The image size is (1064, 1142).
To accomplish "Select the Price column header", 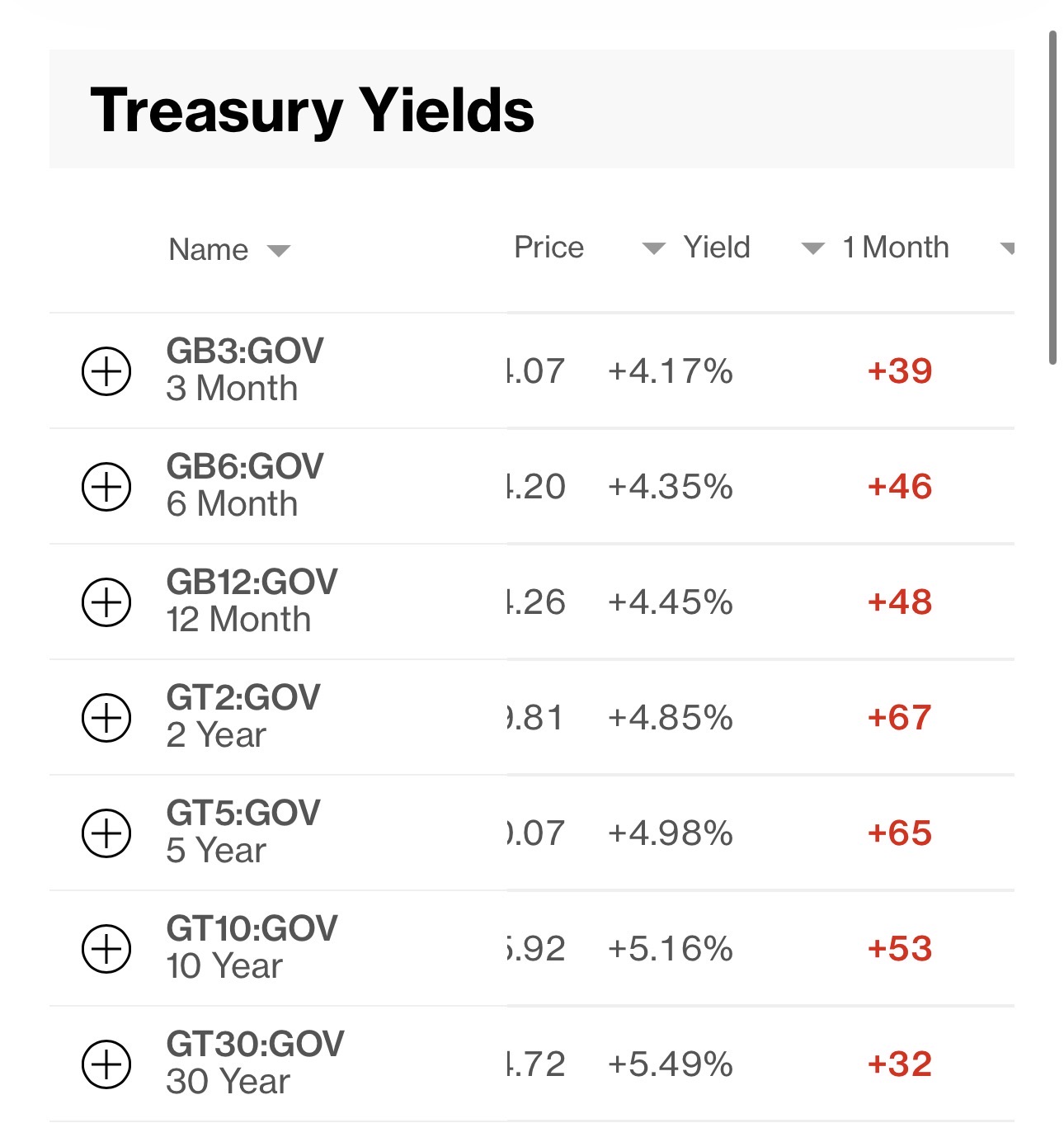I will click(548, 248).
